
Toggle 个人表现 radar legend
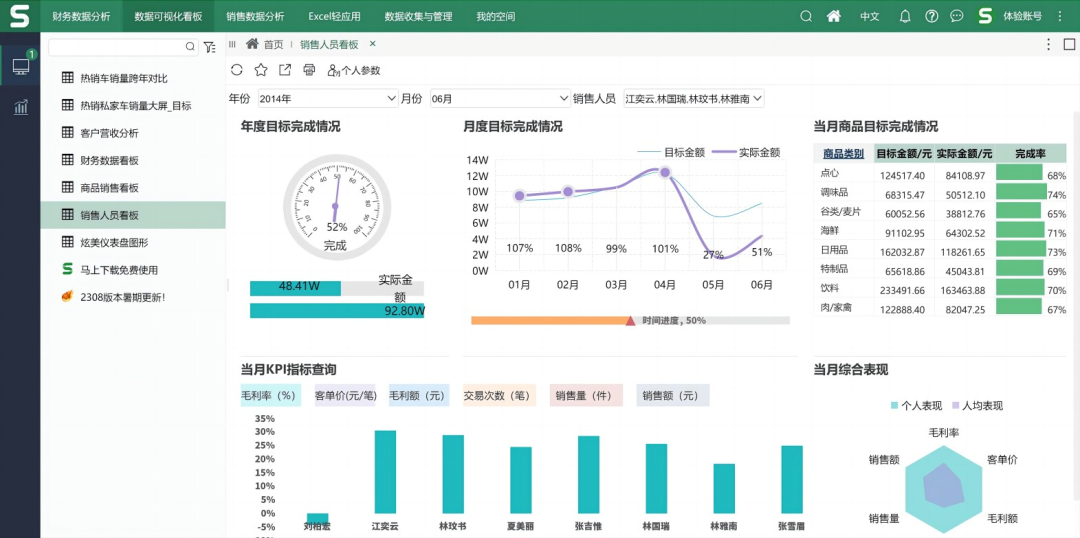click(x=915, y=406)
